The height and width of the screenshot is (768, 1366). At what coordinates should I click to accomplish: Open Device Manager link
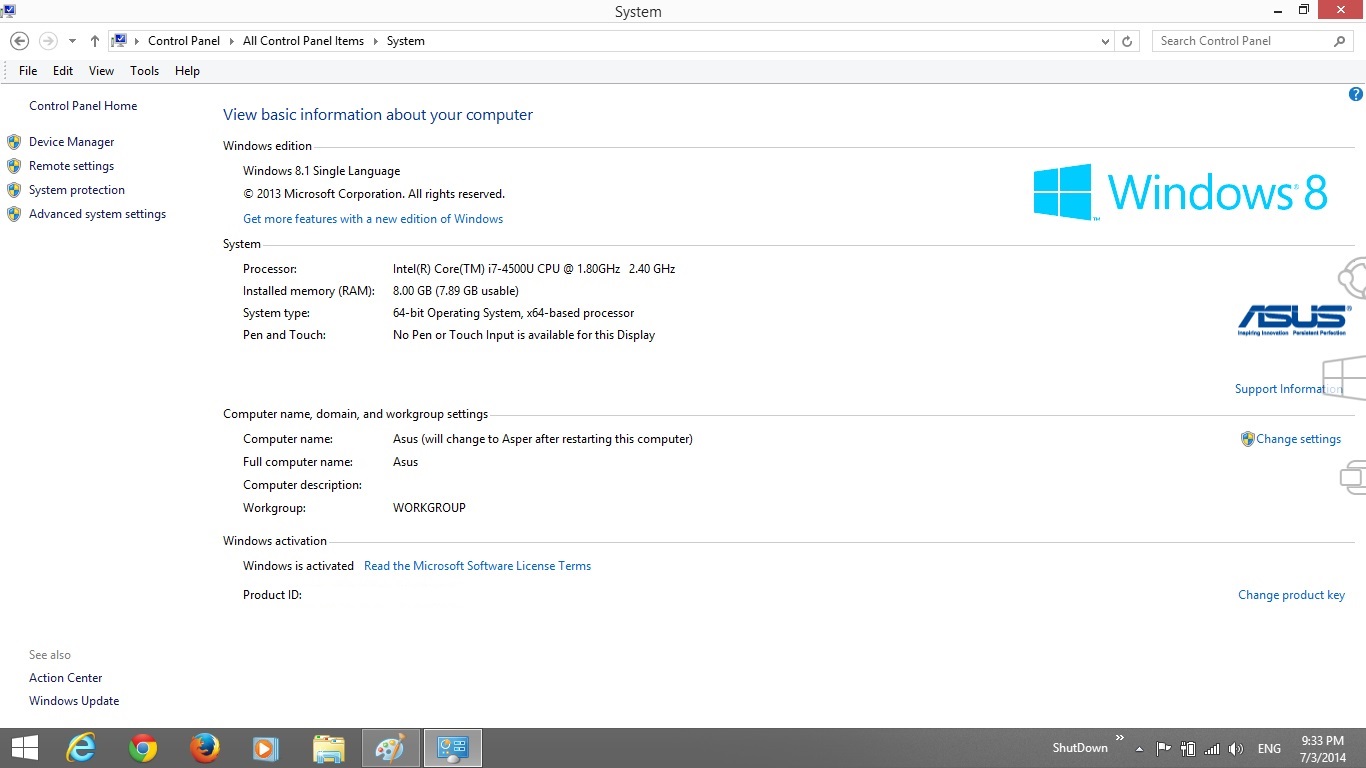point(71,142)
